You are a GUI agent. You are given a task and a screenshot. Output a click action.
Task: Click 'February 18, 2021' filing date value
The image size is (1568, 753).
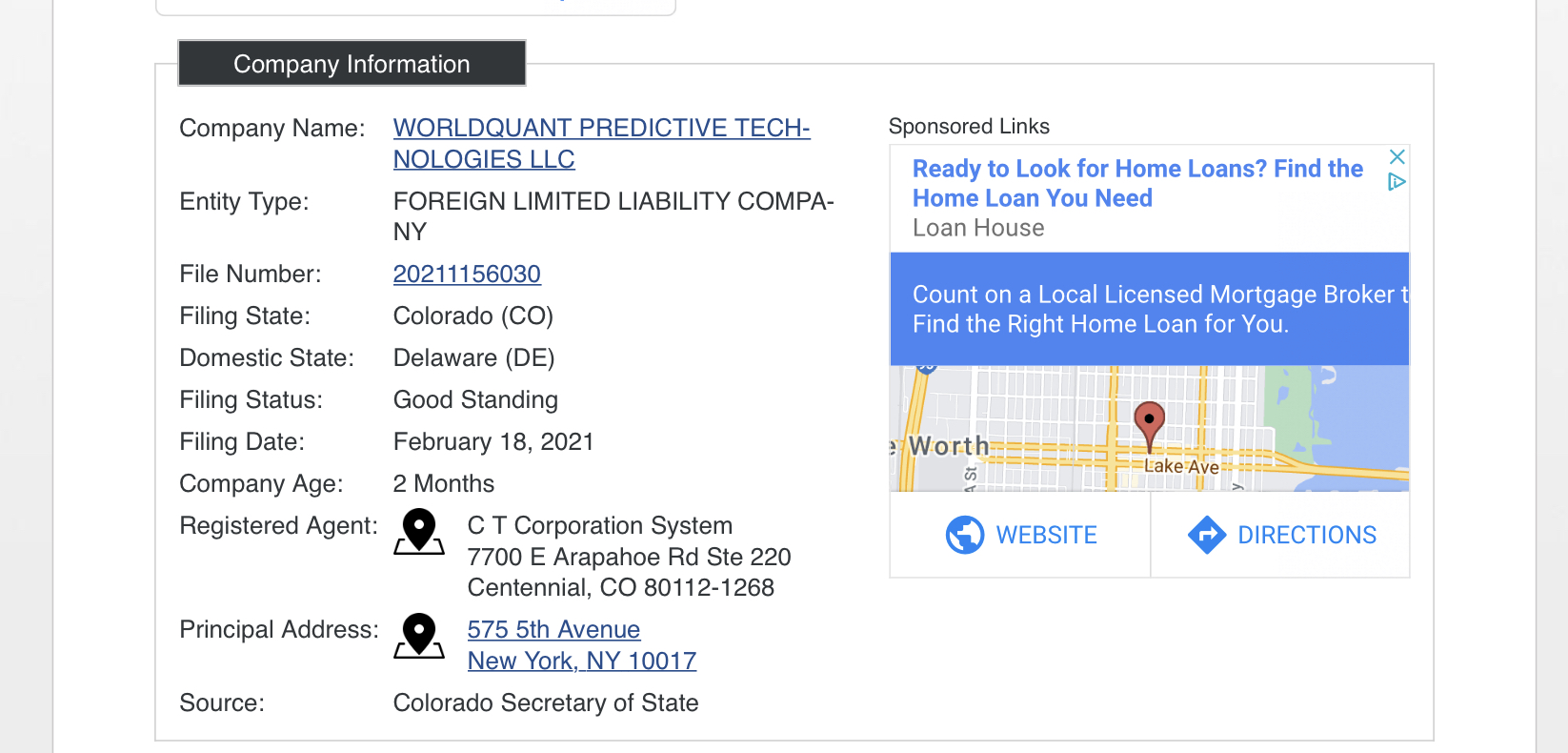493,441
